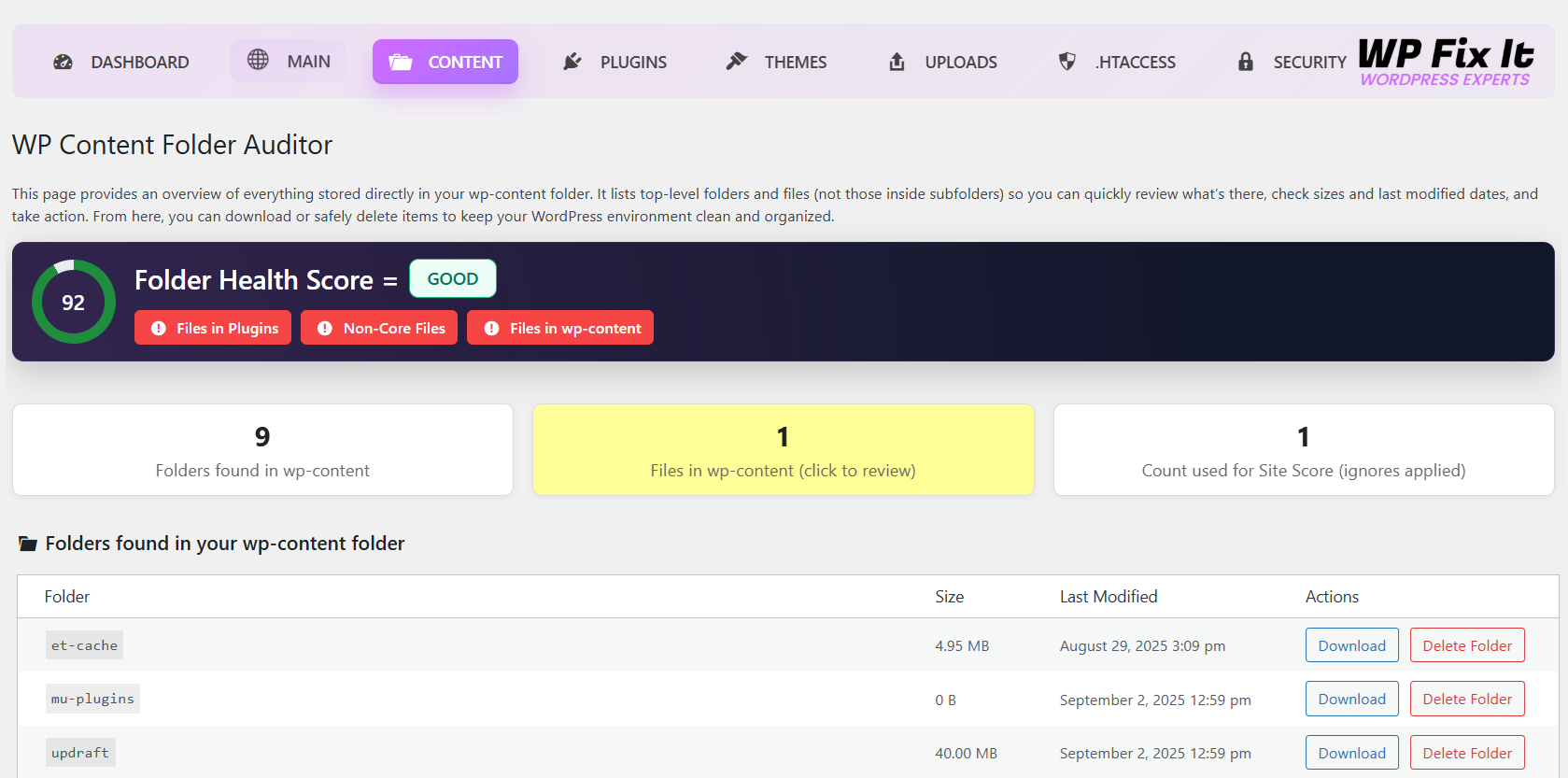Click the plug icon beside Plugins
The image size is (1568, 778).
(x=572, y=62)
